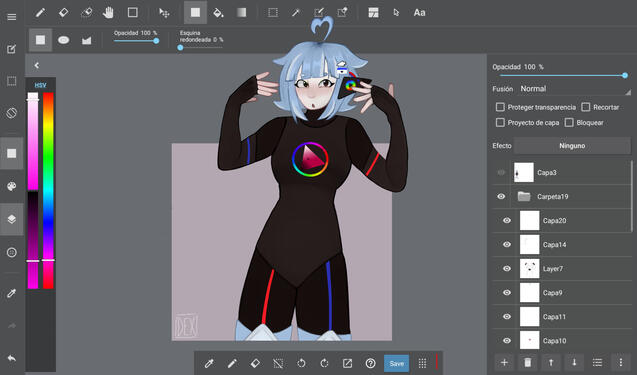Image resolution: width=637 pixels, height=375 pixels.
Task: Hide the Capa9 layer
Action: [x=507, y=293]
